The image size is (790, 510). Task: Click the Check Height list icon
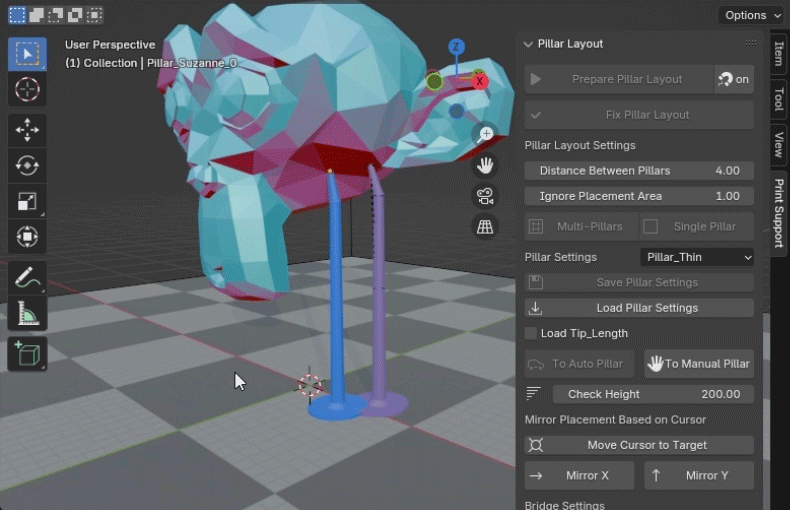[x=534, y=393]
